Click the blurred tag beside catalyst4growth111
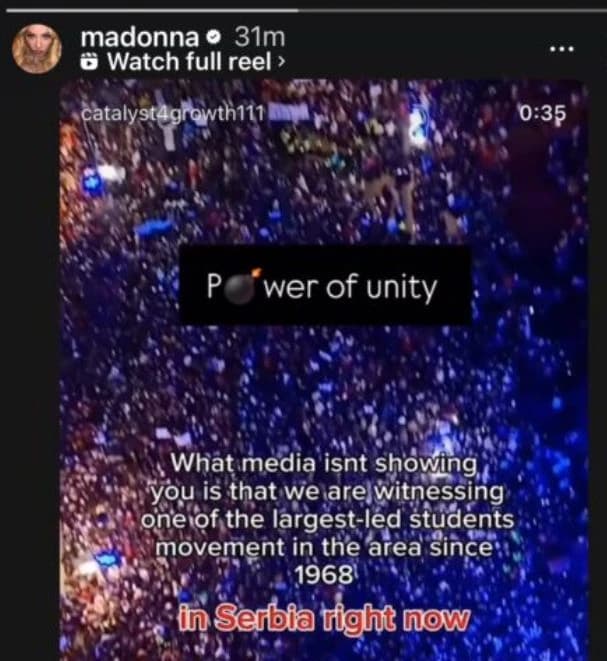Viewport: 607px width, 661px height. click(289, 113)
